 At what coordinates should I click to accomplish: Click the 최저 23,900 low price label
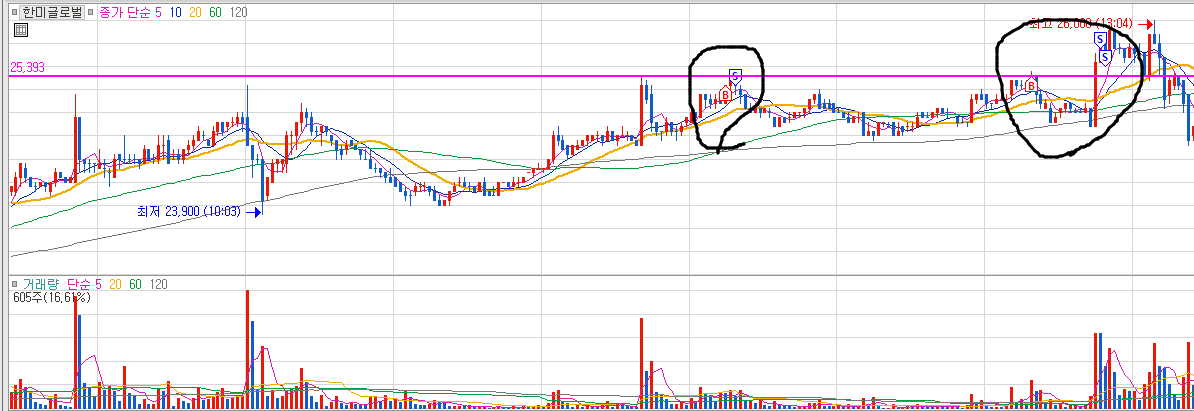(x=188, y=212)
